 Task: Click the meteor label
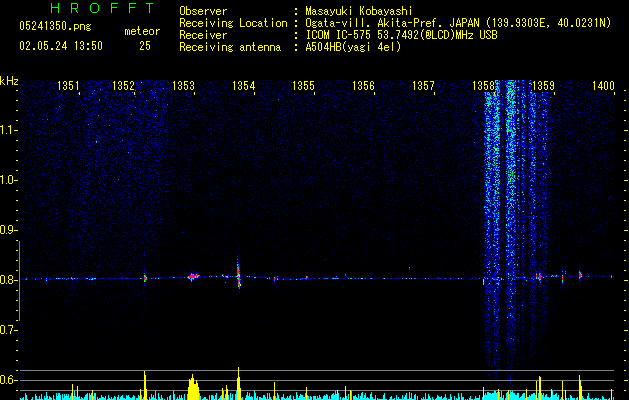pos(142,31)
